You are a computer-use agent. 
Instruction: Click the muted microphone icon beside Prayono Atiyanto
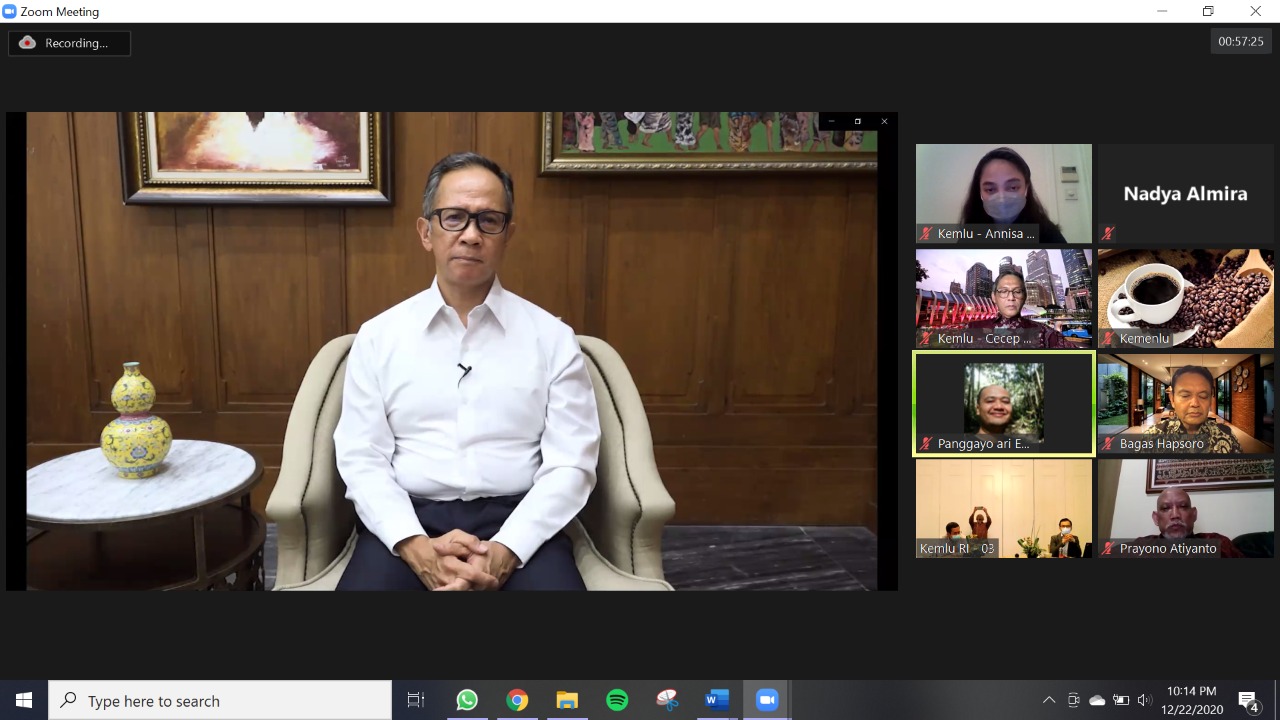pyautogui.click(x=1108, y=548)
